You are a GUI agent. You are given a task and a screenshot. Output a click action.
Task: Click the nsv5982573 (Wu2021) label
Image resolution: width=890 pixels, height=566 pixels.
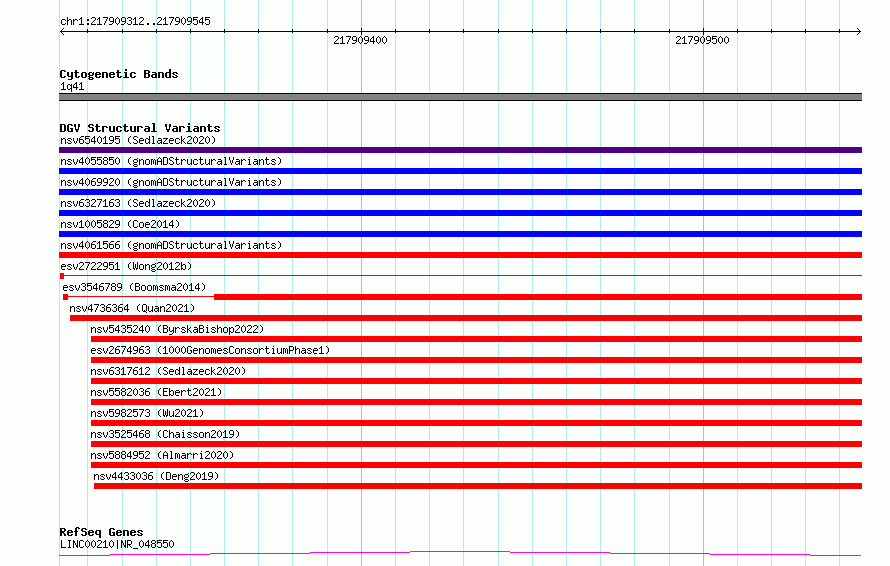147,413
